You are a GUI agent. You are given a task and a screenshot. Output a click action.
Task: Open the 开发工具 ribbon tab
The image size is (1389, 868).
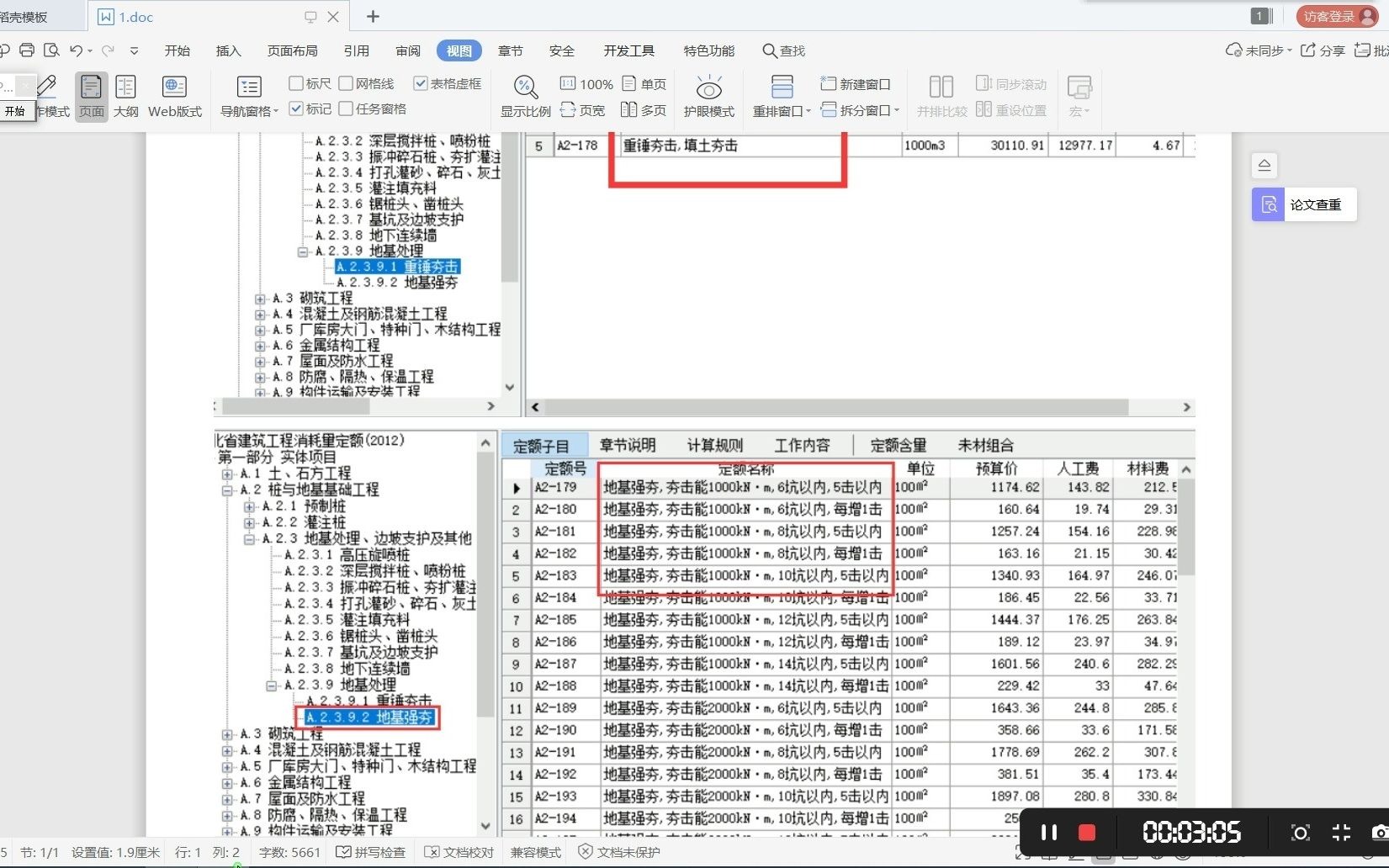pos(629,50)
